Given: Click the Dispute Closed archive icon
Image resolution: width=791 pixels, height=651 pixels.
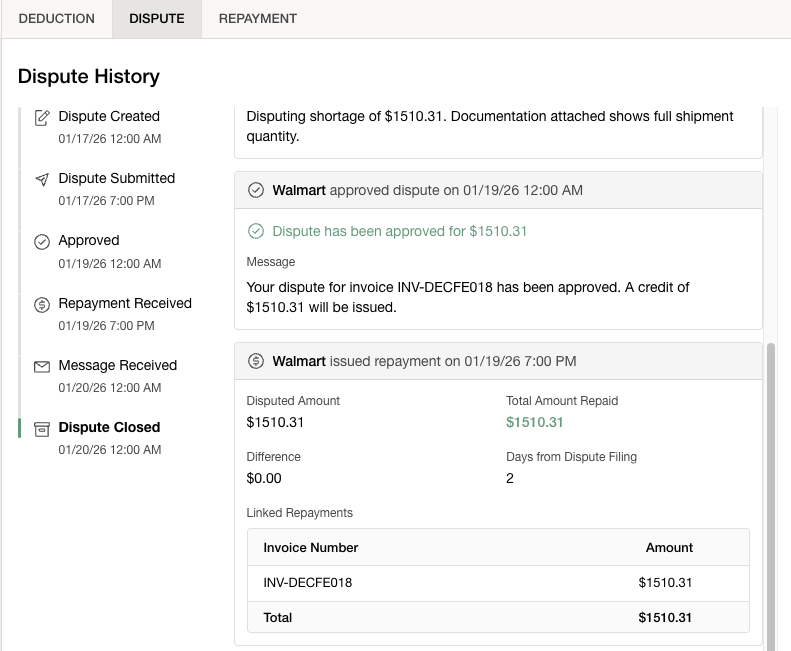Looking at the screenshot, I should tap(42, 429).
